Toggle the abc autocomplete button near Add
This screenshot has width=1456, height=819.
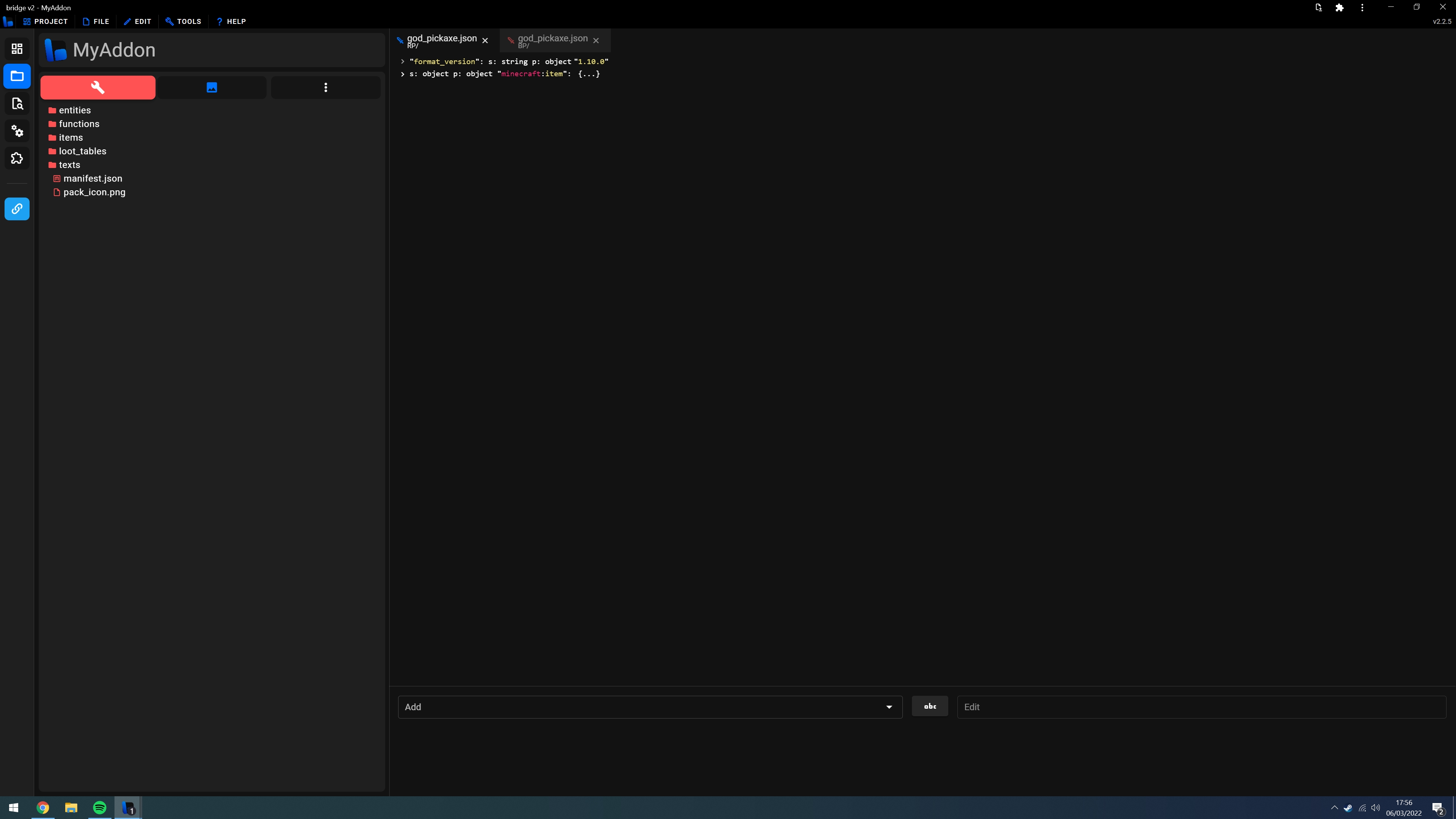(929, 706)
